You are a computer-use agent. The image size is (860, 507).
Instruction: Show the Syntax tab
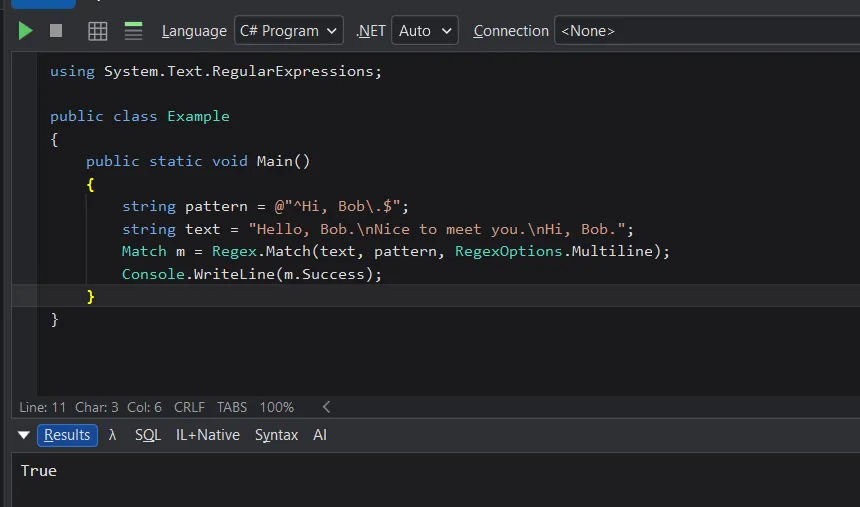click(276, 435)
